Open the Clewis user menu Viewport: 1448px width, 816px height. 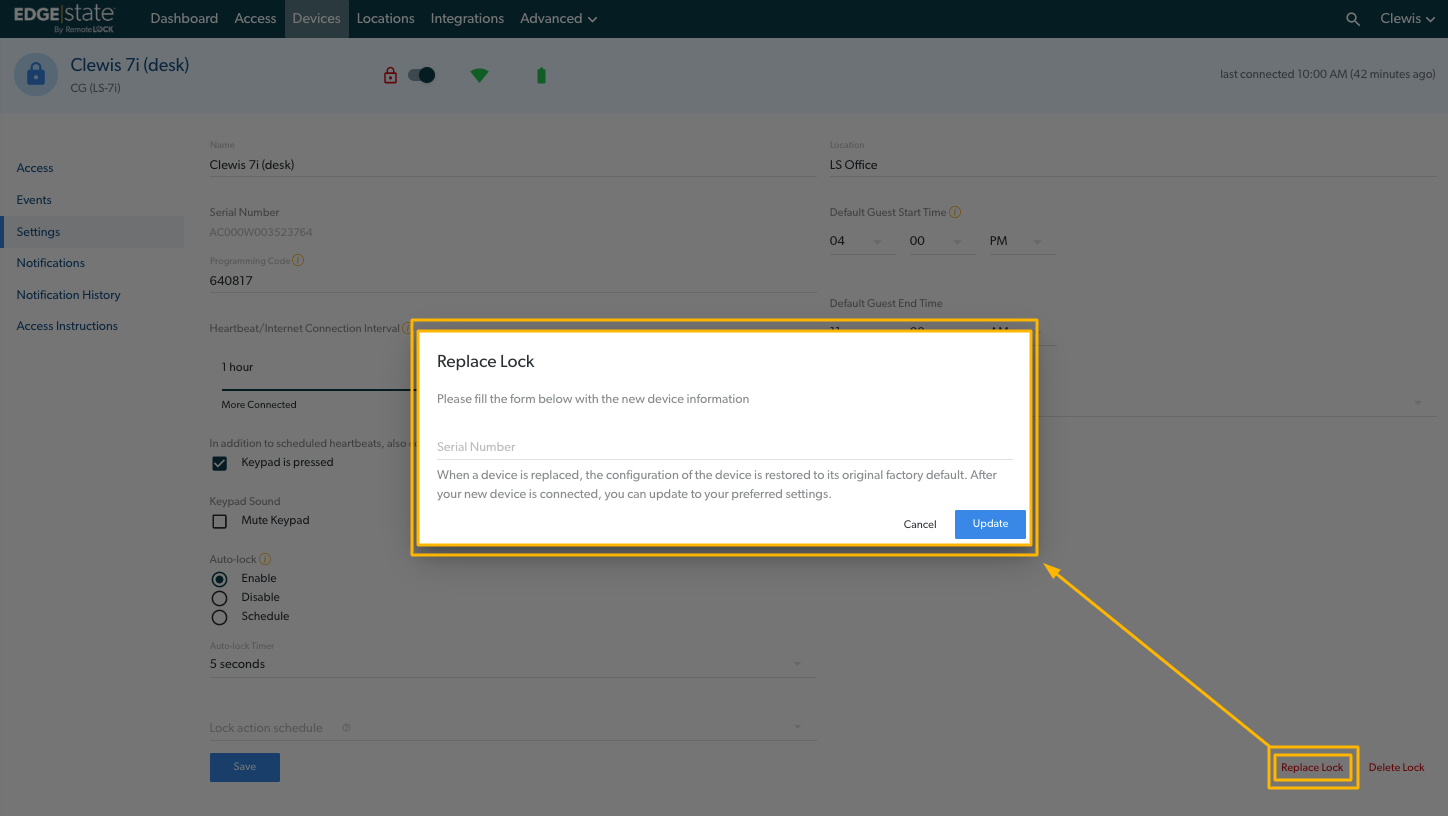coord(1407,19)
